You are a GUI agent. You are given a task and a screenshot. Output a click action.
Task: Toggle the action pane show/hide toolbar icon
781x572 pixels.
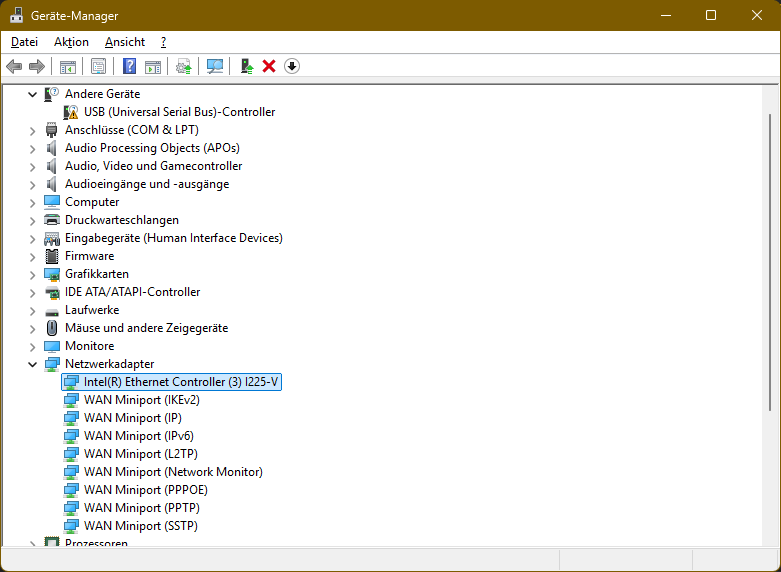tap(153, 66)
